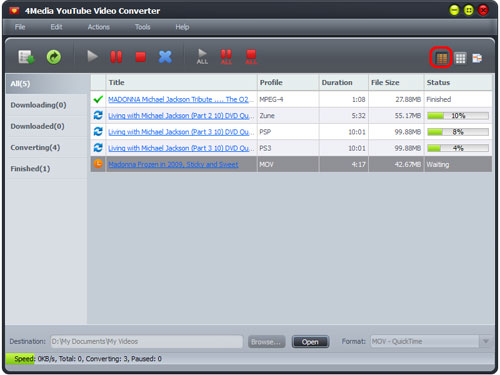Open the File menu
The width and height of the screenshot is (500, 375).
(20, 27)
